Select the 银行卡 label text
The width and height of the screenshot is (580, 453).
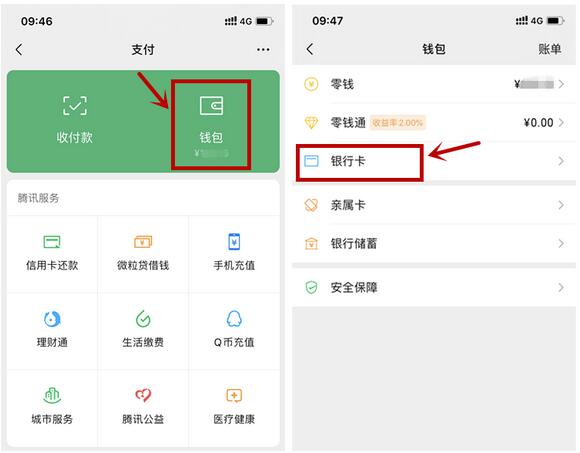pos(348,161)
